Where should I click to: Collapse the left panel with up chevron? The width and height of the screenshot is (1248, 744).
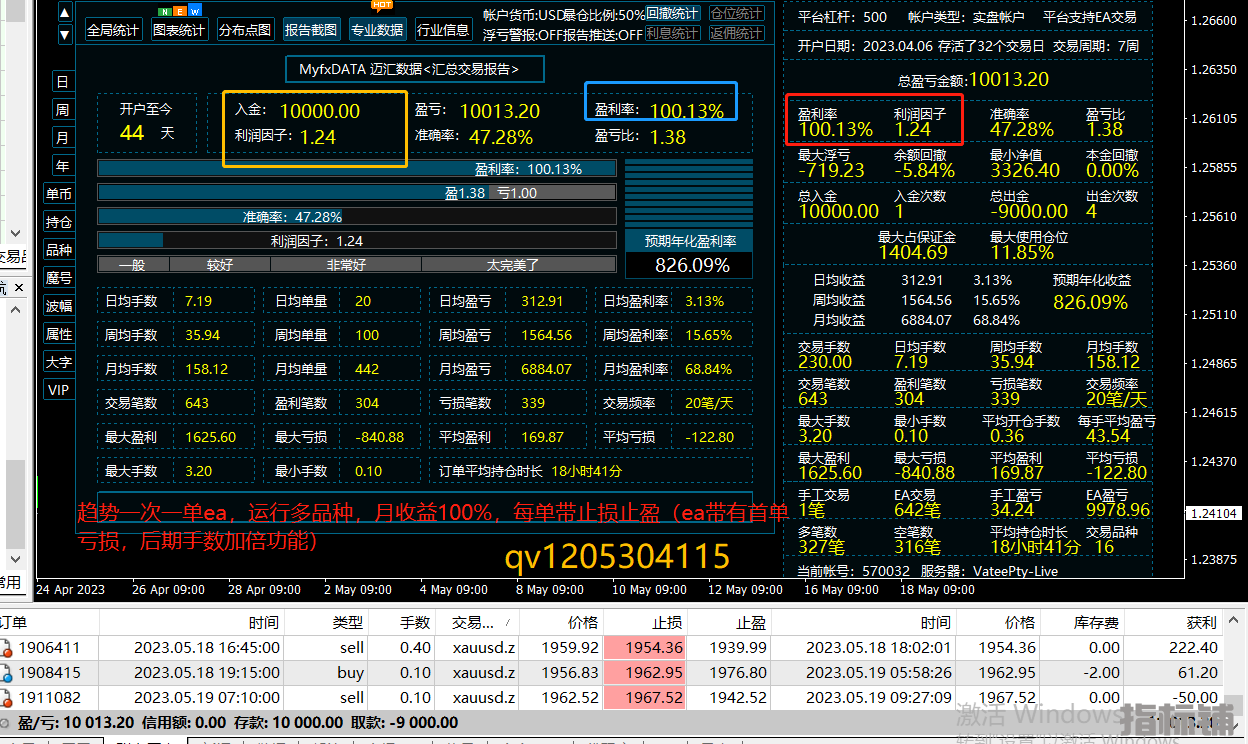pos(14,310)
